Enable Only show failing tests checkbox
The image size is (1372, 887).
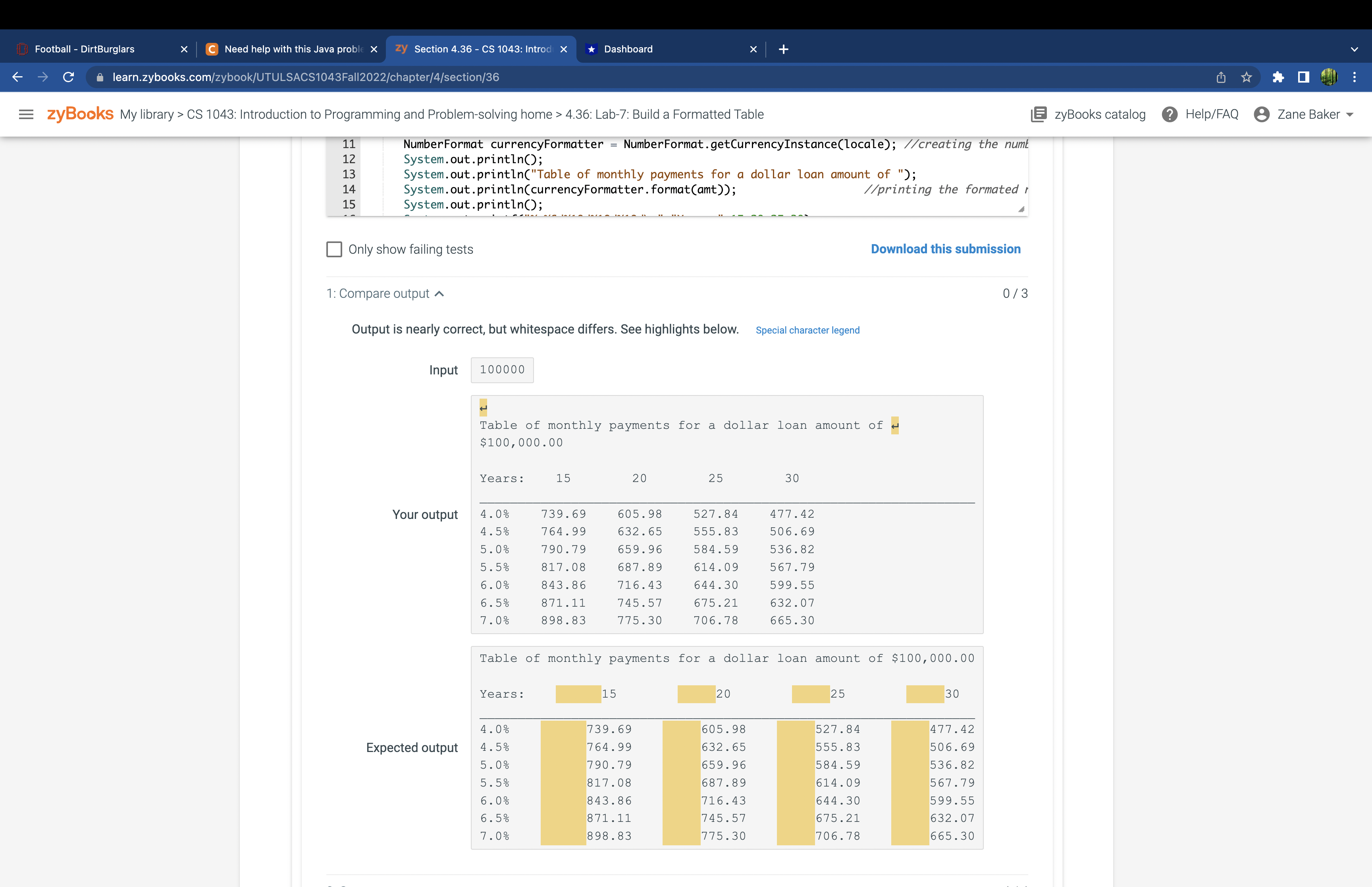pos(334,249)
